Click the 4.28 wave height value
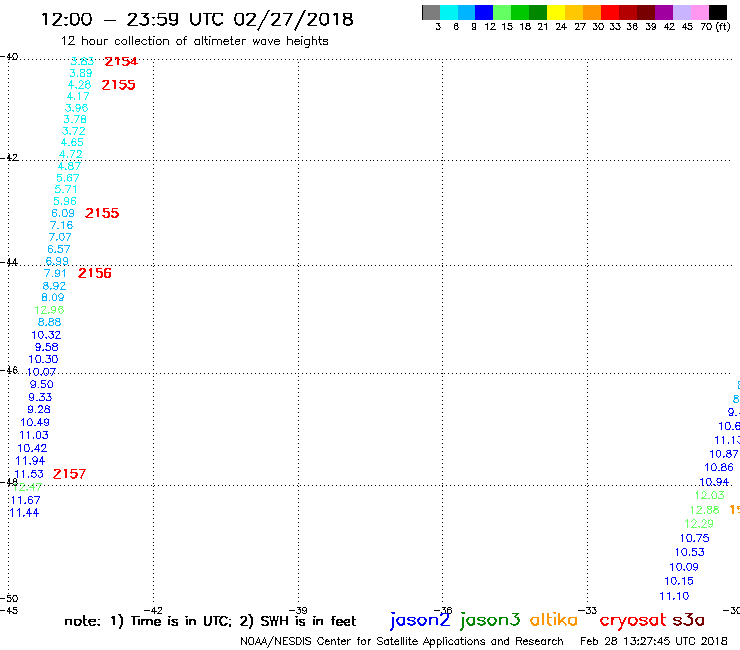This screenshot has width=740, height=650. click(79, 85)
